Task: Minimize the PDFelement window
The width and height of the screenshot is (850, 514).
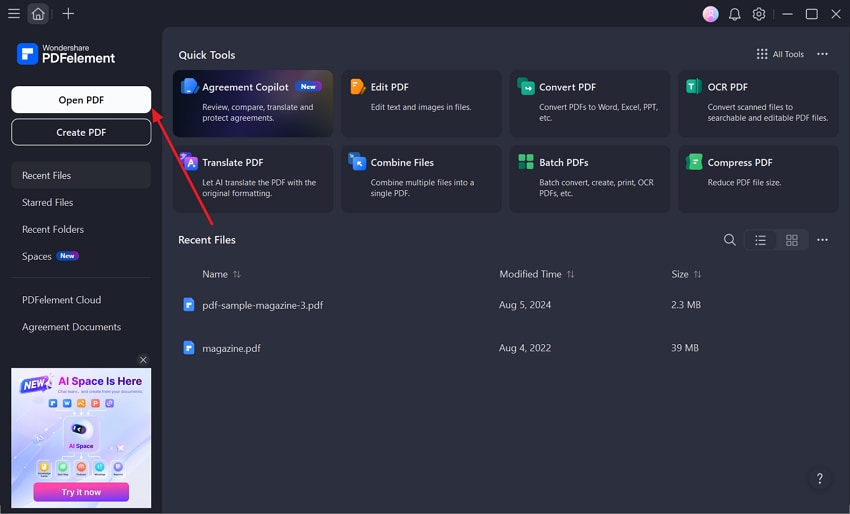Action: [788, 14]
